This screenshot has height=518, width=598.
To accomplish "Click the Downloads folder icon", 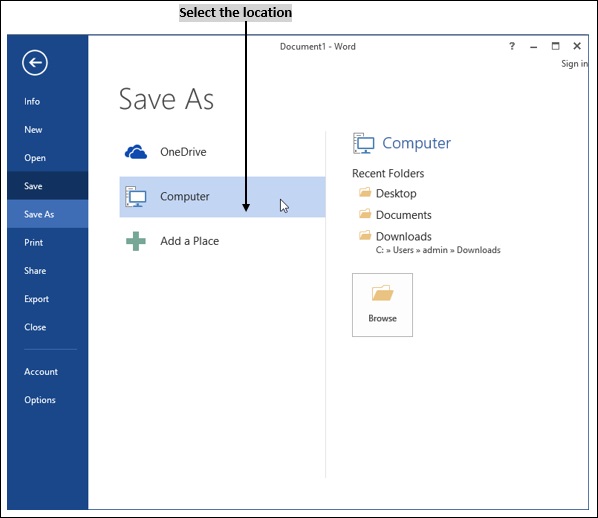I will pyautogui.click(x=365, y=235).
